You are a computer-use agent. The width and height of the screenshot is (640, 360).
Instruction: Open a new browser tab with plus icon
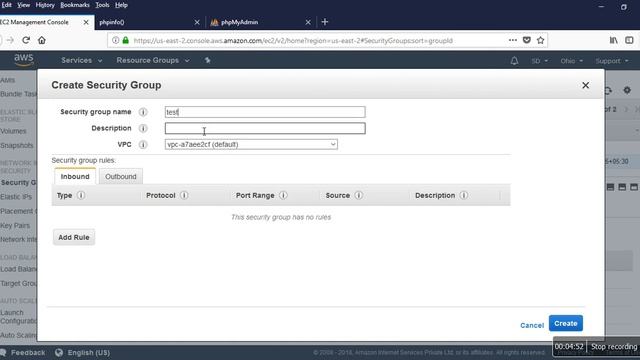click(x=325, y=22)
